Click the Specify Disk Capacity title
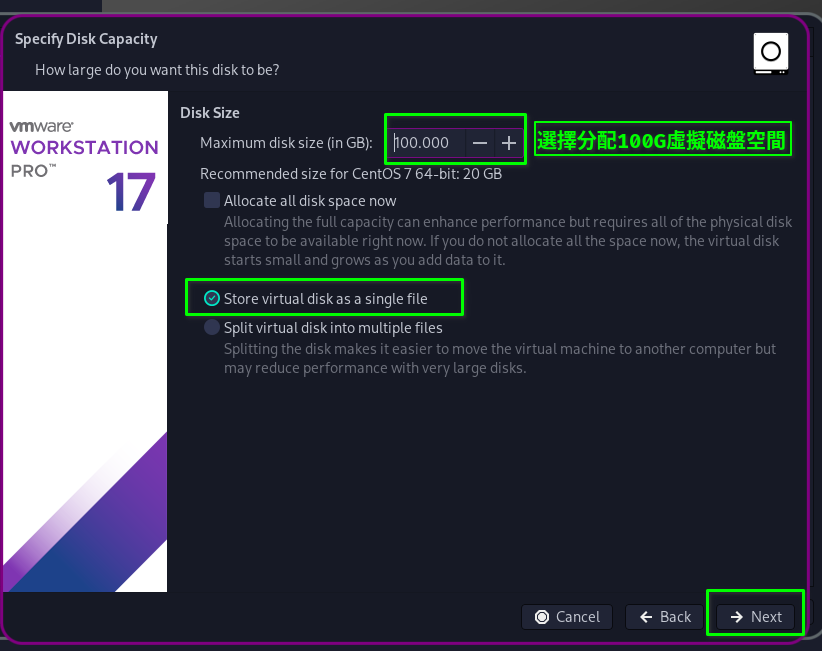The height and width of the screenshot is (651, 822). pos(86,39)
